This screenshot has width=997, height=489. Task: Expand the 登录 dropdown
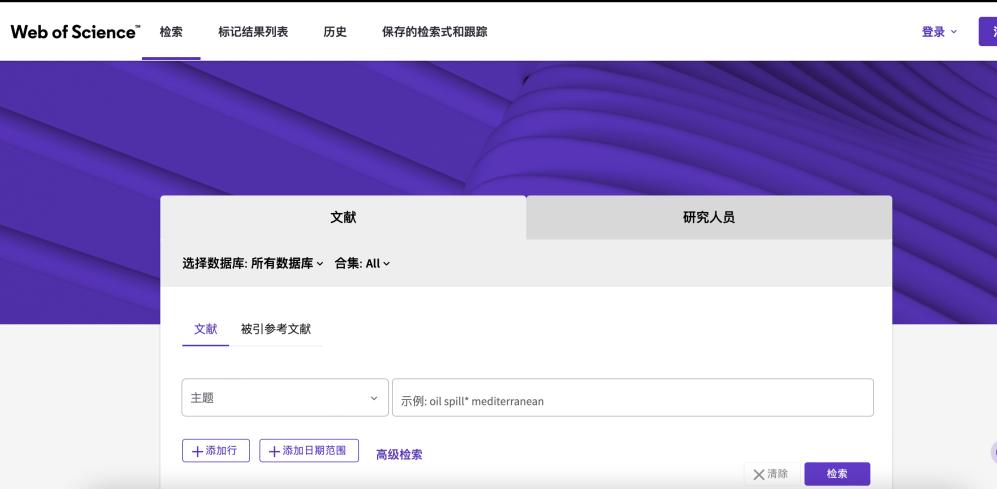point(939,32)
